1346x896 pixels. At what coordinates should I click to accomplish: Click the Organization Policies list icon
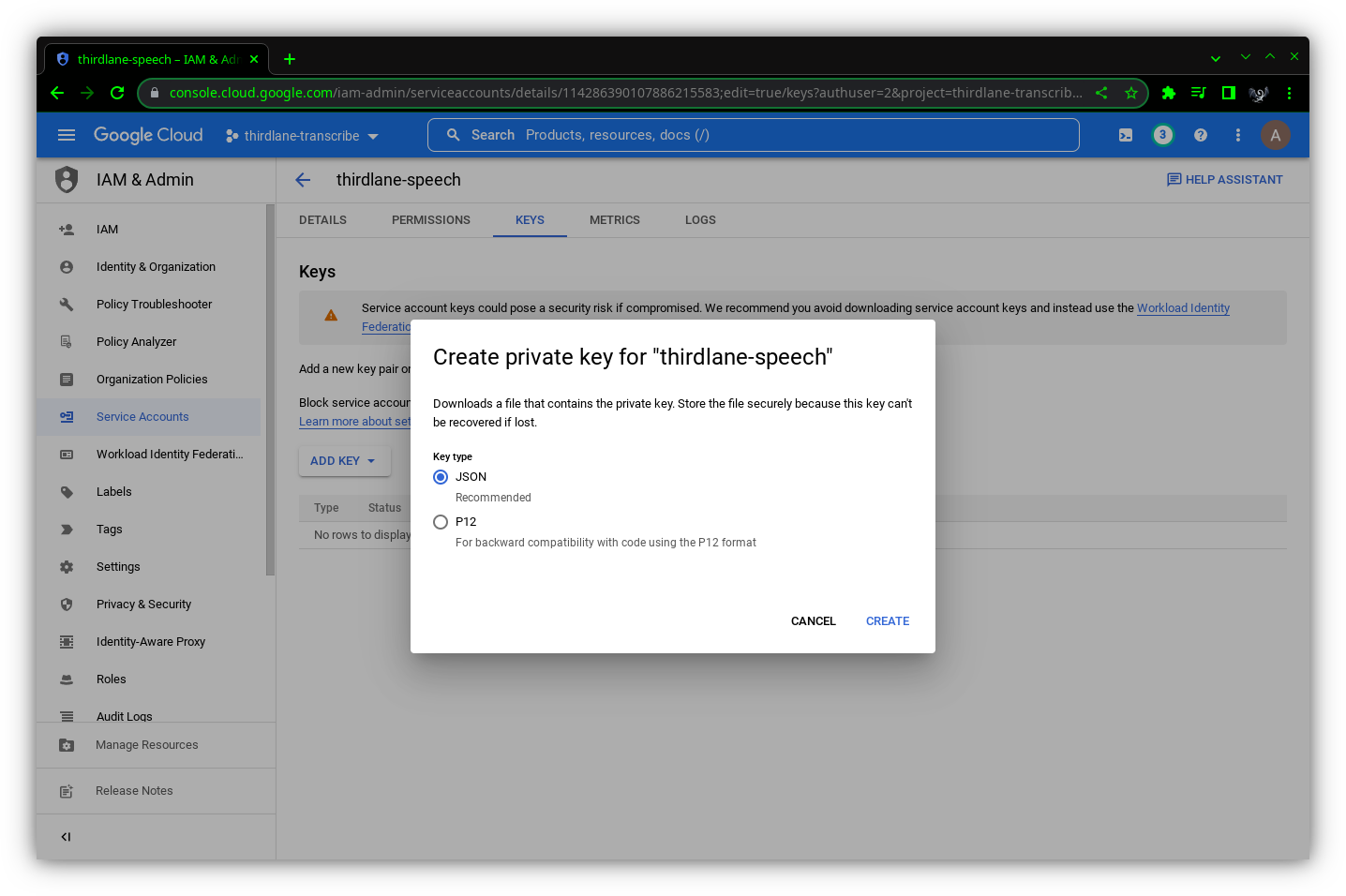(x=67, y=380)
